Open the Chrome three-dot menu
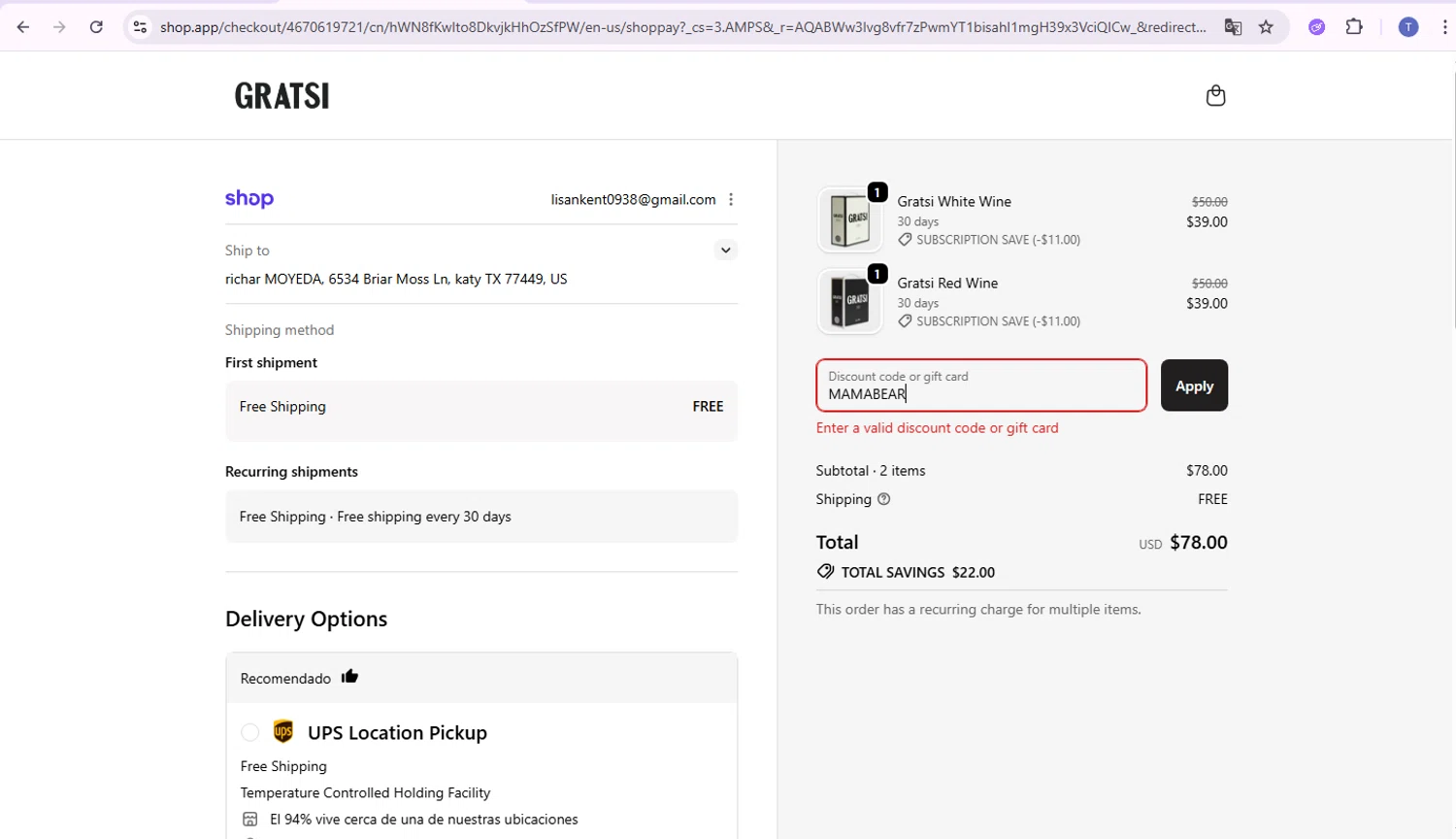The image size is (1456, 839). click(x=1444, y=27)
